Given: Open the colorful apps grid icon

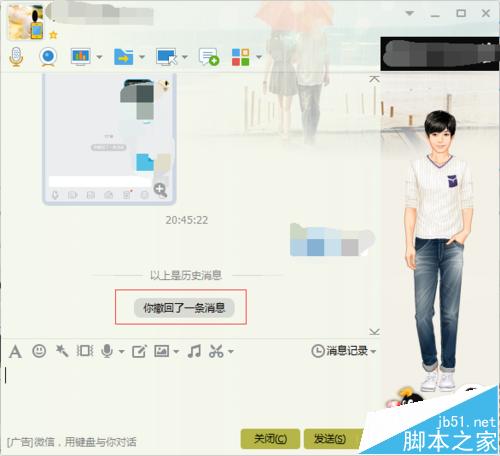Looking at the screenshot, I should pos(240,57).
